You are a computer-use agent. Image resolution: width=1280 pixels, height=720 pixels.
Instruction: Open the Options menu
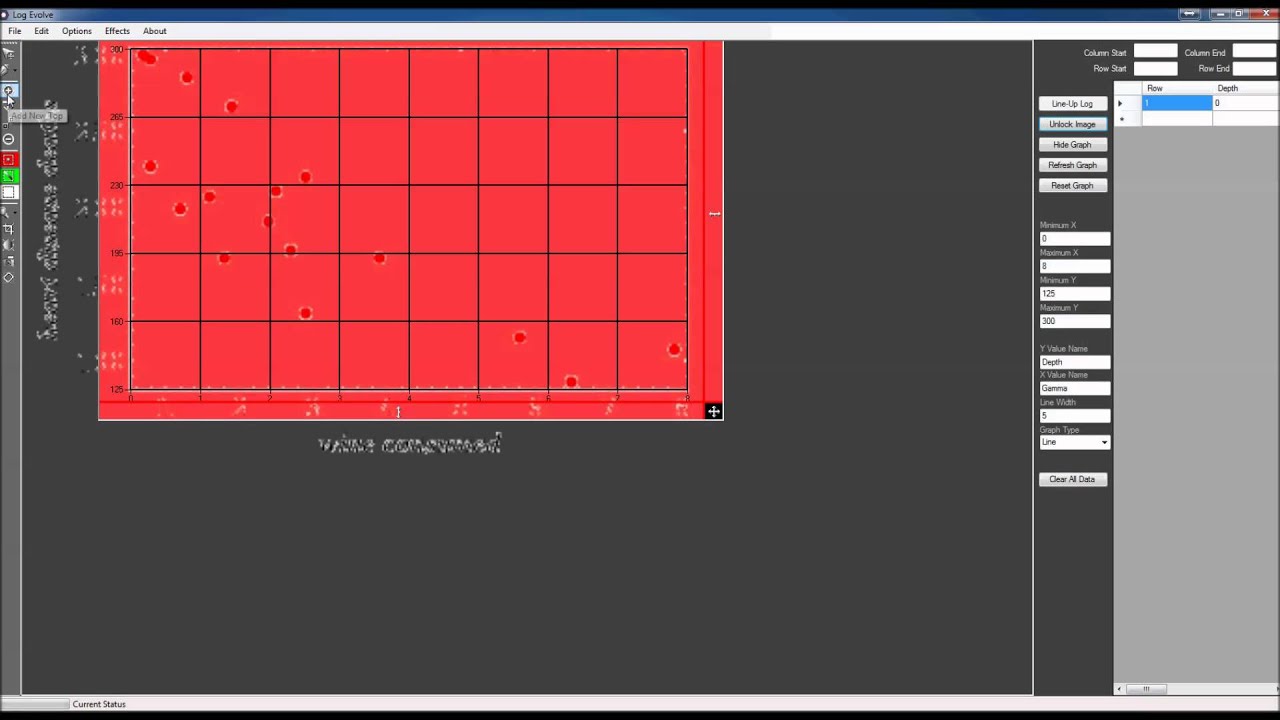pos(77,31)
